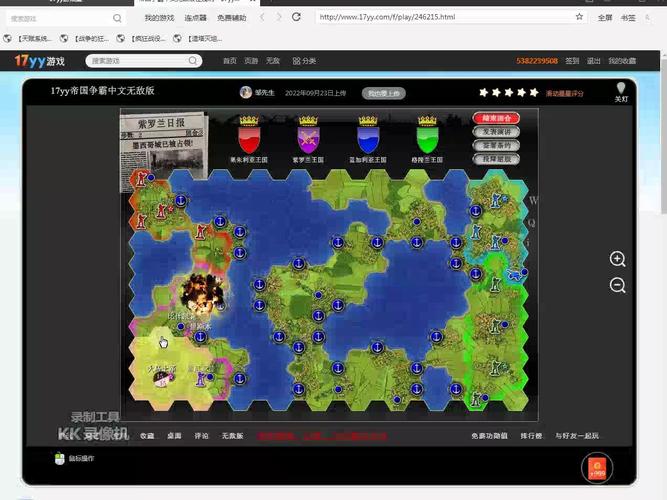Open the first bookmark 【天照系统
667x500 pixels.
tap(28, 39)
